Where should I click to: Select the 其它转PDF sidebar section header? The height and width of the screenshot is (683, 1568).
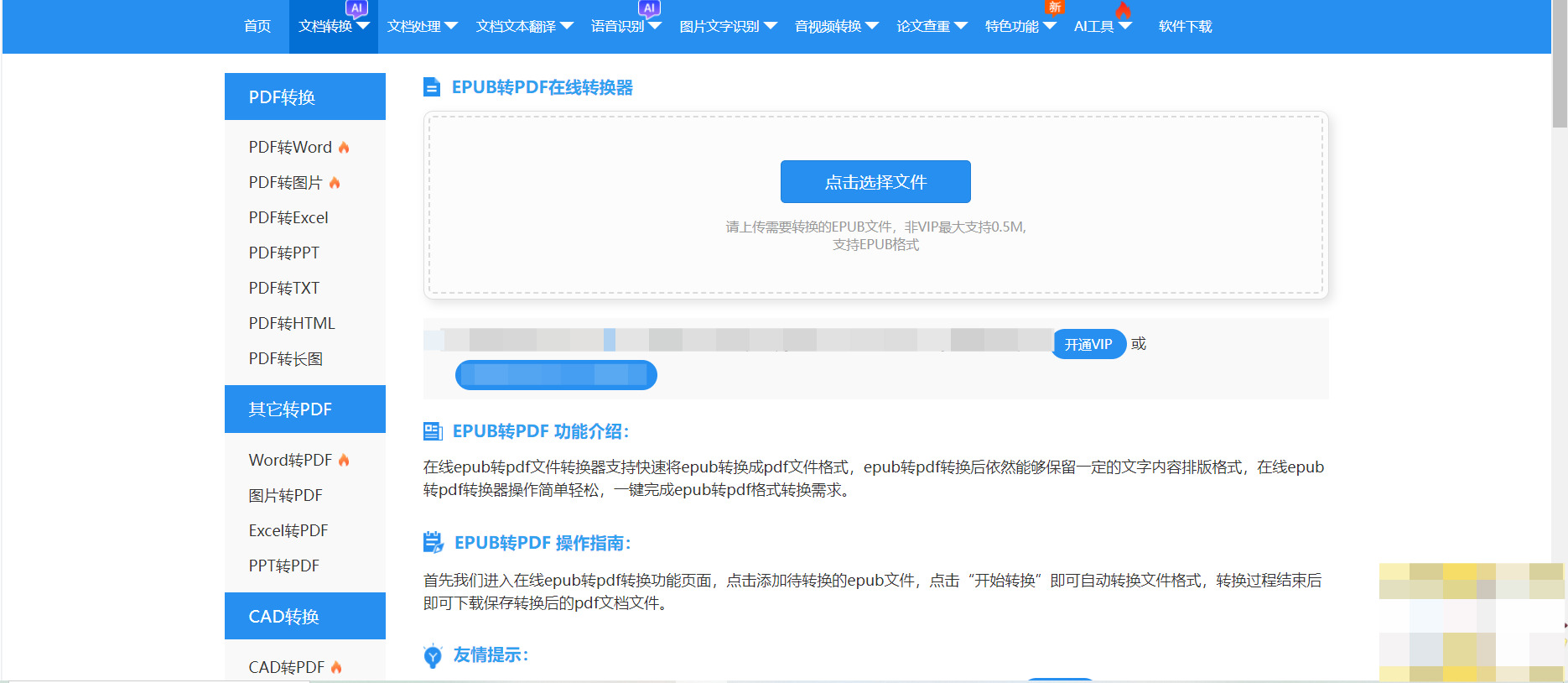305,409
